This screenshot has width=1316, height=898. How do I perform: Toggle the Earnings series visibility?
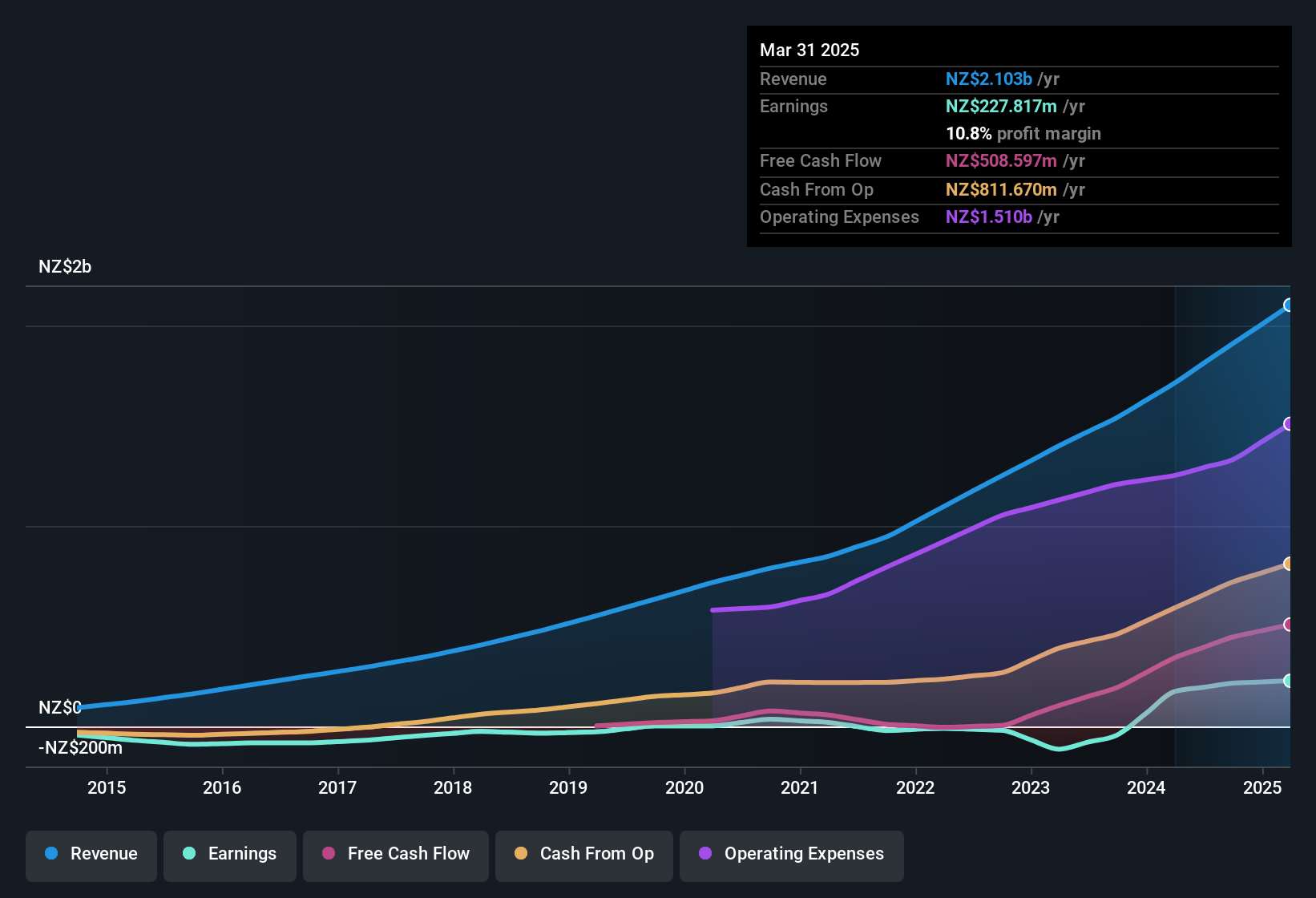(x=229, y=855)
